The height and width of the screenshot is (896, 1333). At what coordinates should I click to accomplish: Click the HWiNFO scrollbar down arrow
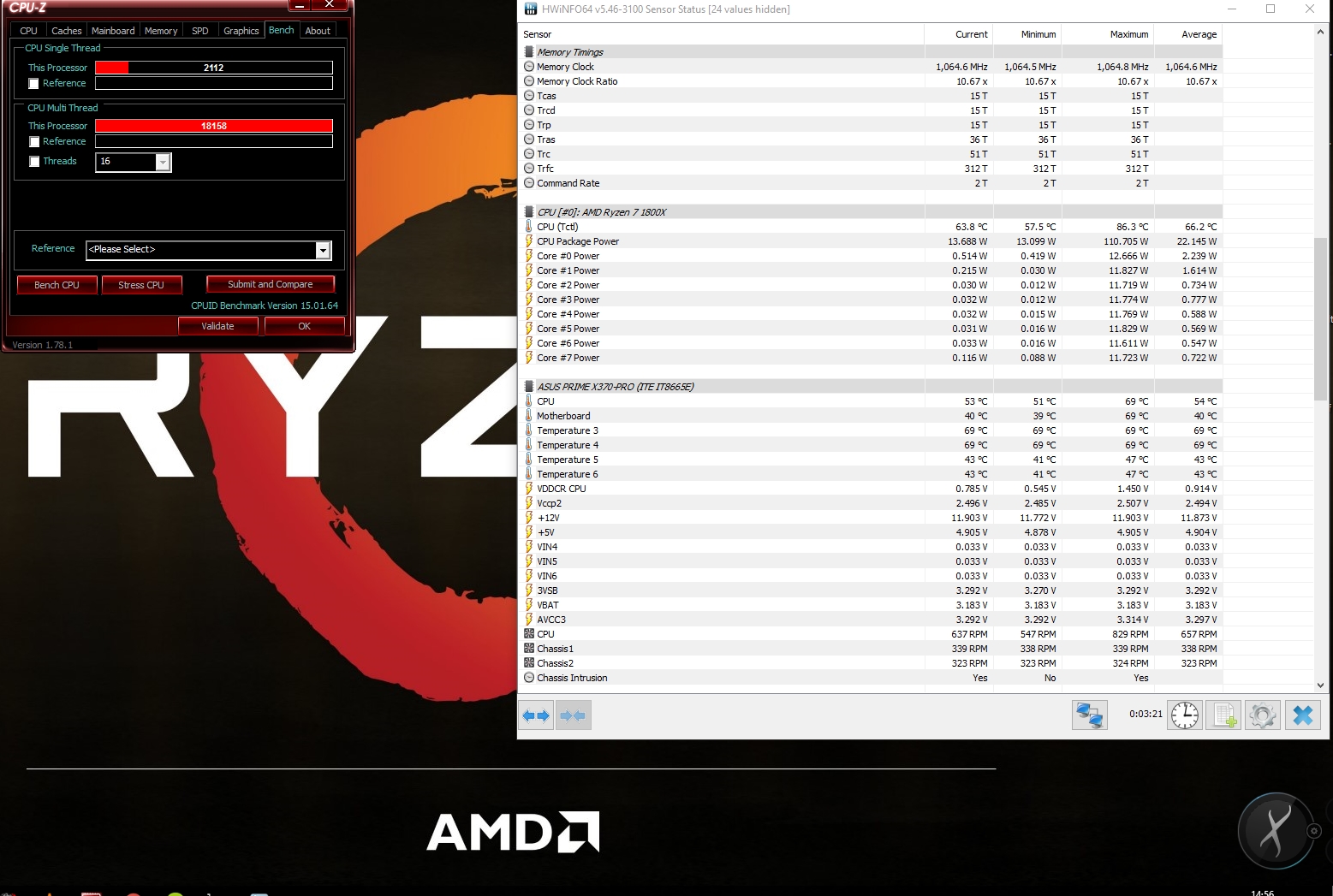[x=1320, y=685]
